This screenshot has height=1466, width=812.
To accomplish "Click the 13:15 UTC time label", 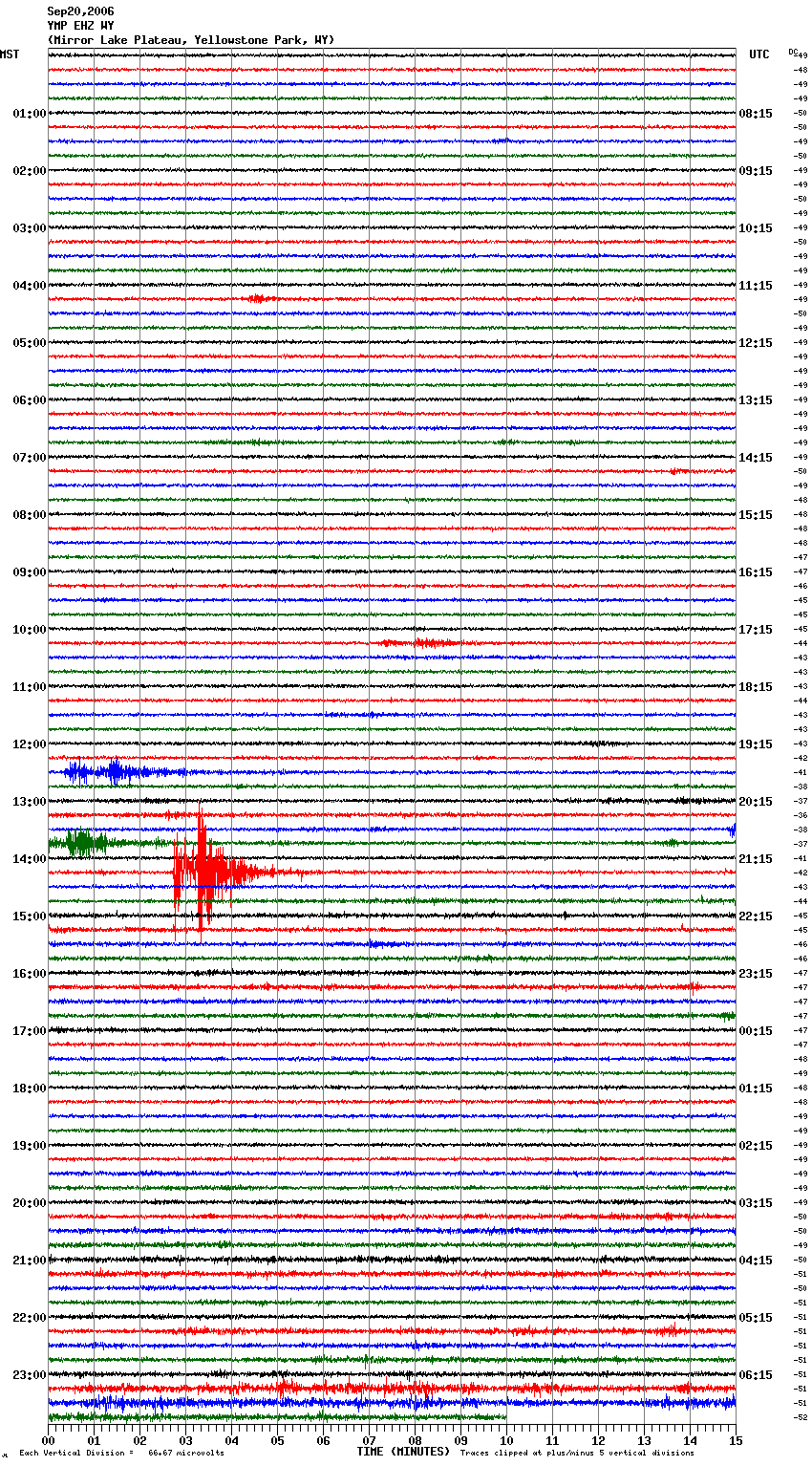I will 756,400.
